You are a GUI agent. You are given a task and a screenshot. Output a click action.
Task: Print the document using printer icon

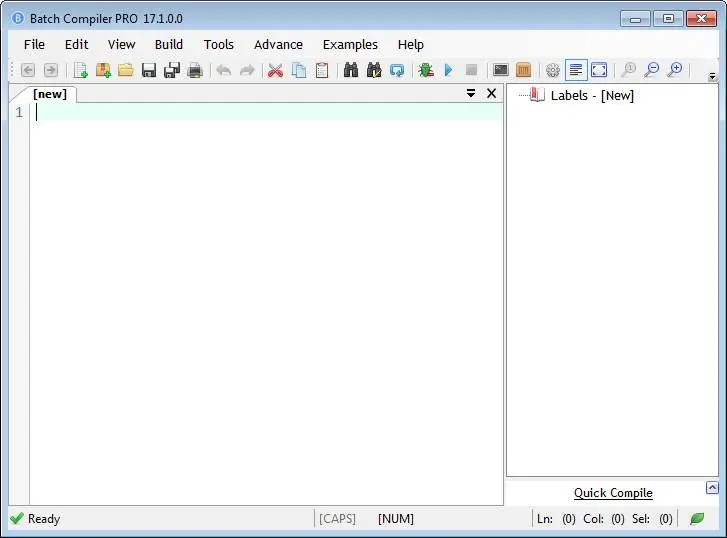195,70
